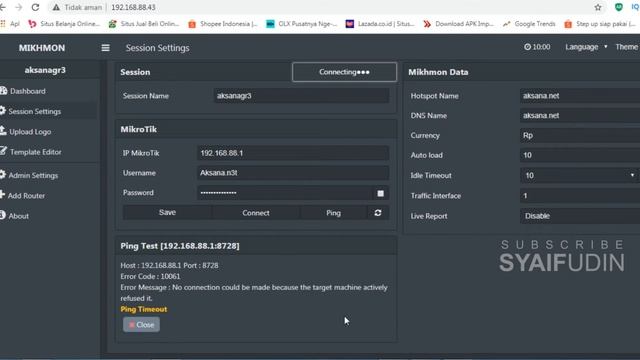Expand the Idle Timeout dropdown

[580, 175]
